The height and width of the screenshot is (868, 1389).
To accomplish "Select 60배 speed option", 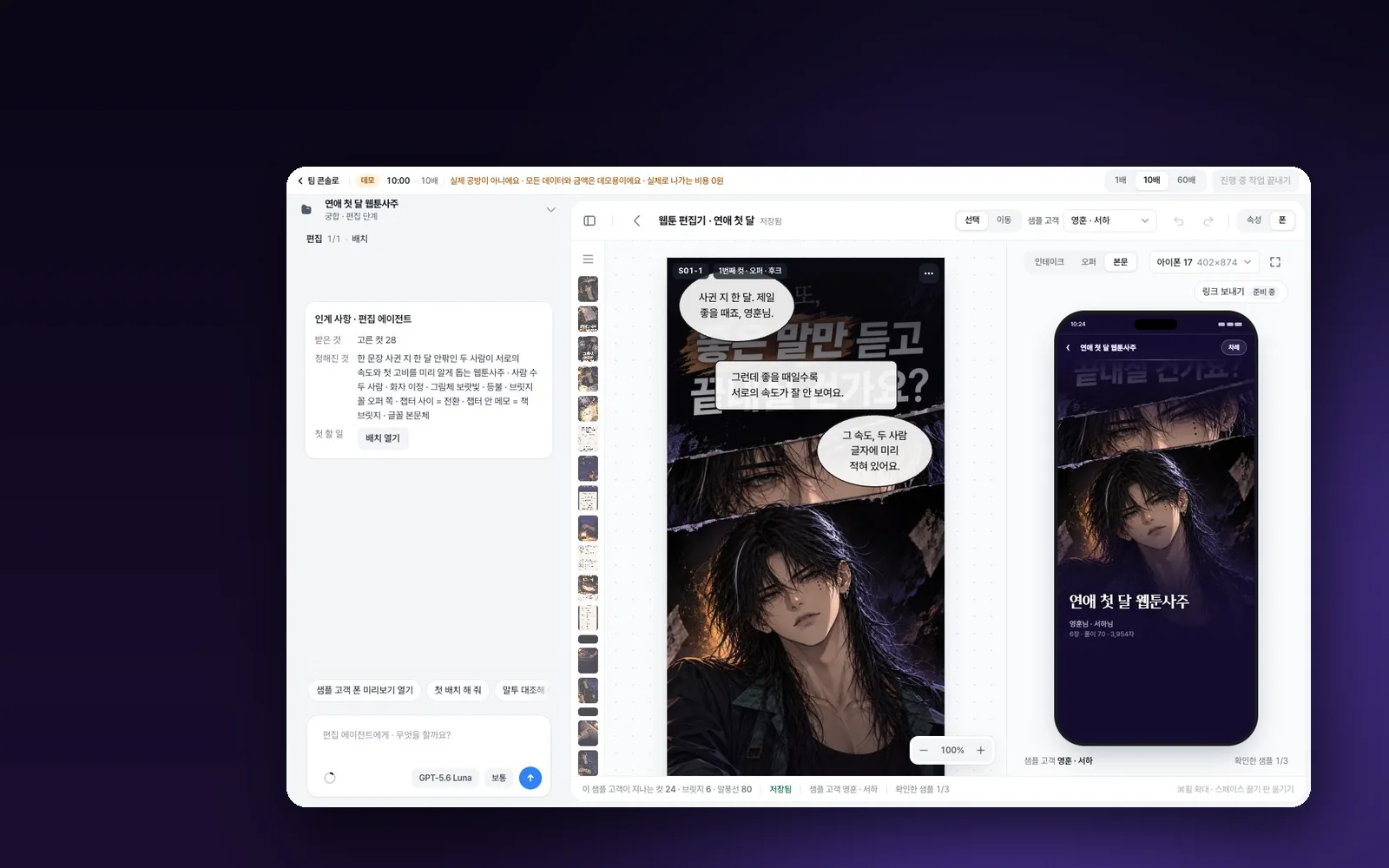I will tap(1186, 181).
